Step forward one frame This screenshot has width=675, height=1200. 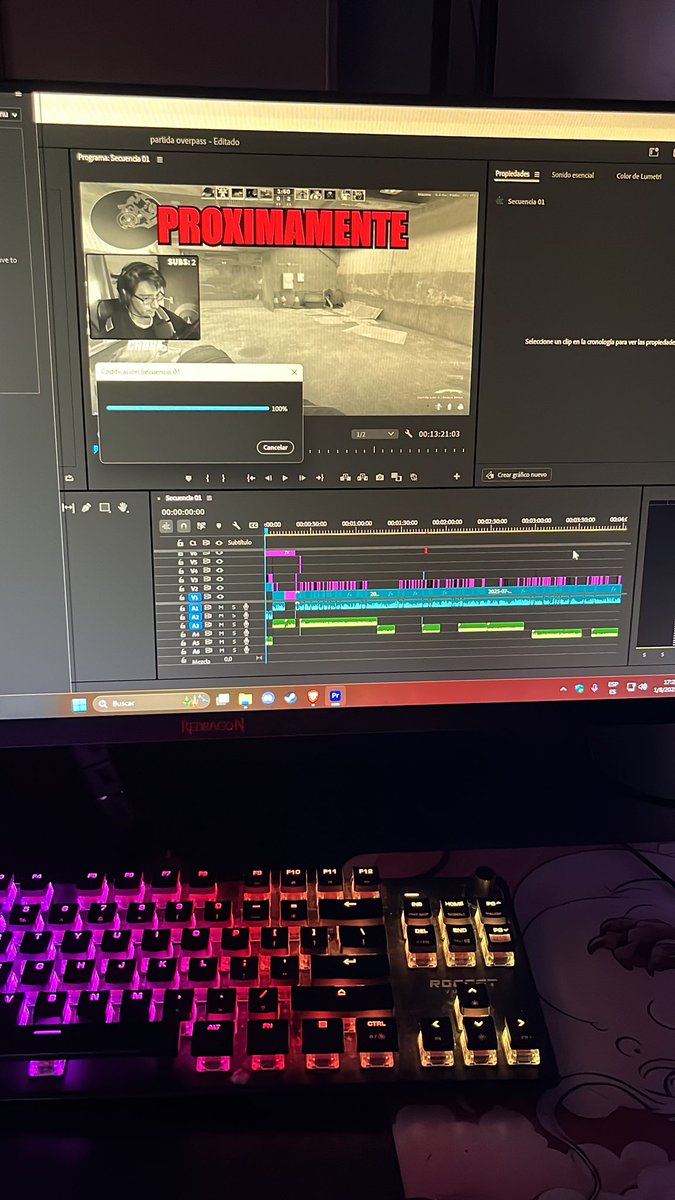(302, 478)
